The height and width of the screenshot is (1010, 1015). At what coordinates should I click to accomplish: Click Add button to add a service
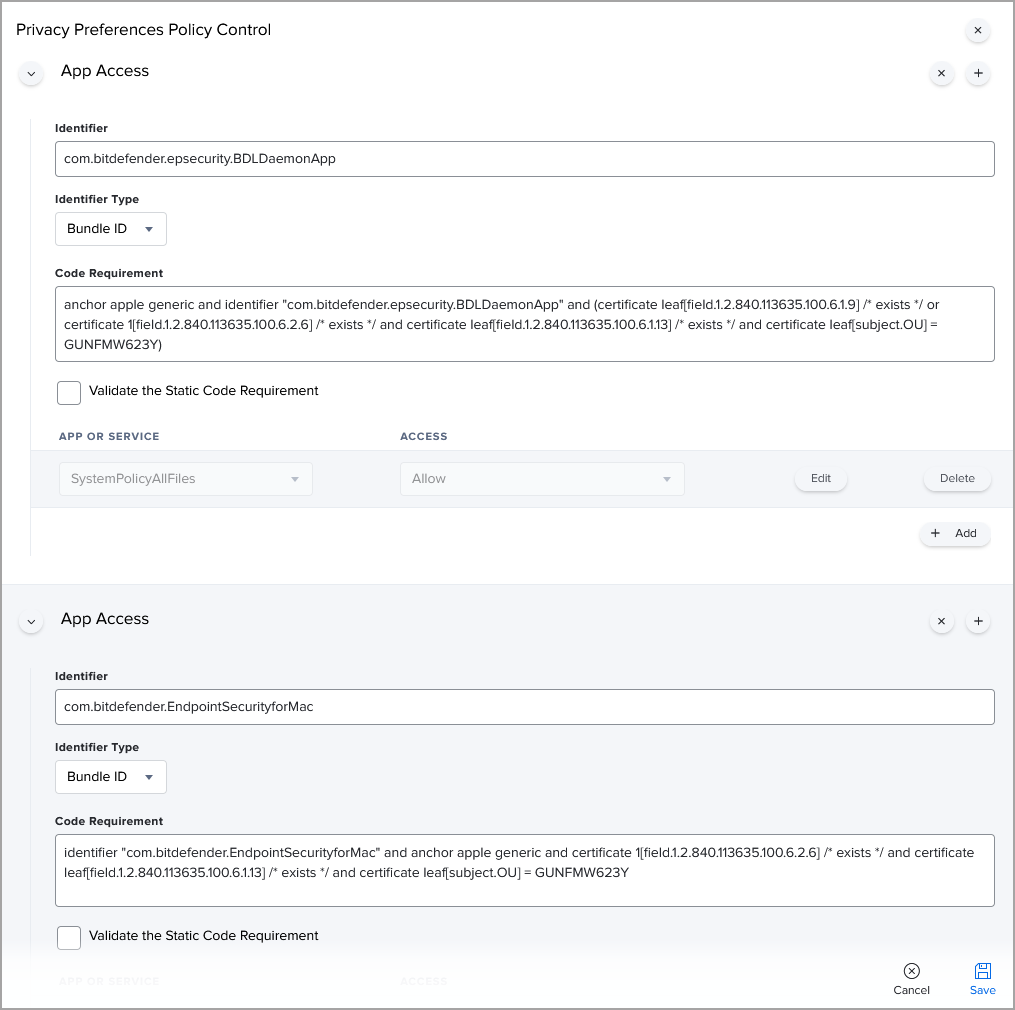click(x=954, y=534)
